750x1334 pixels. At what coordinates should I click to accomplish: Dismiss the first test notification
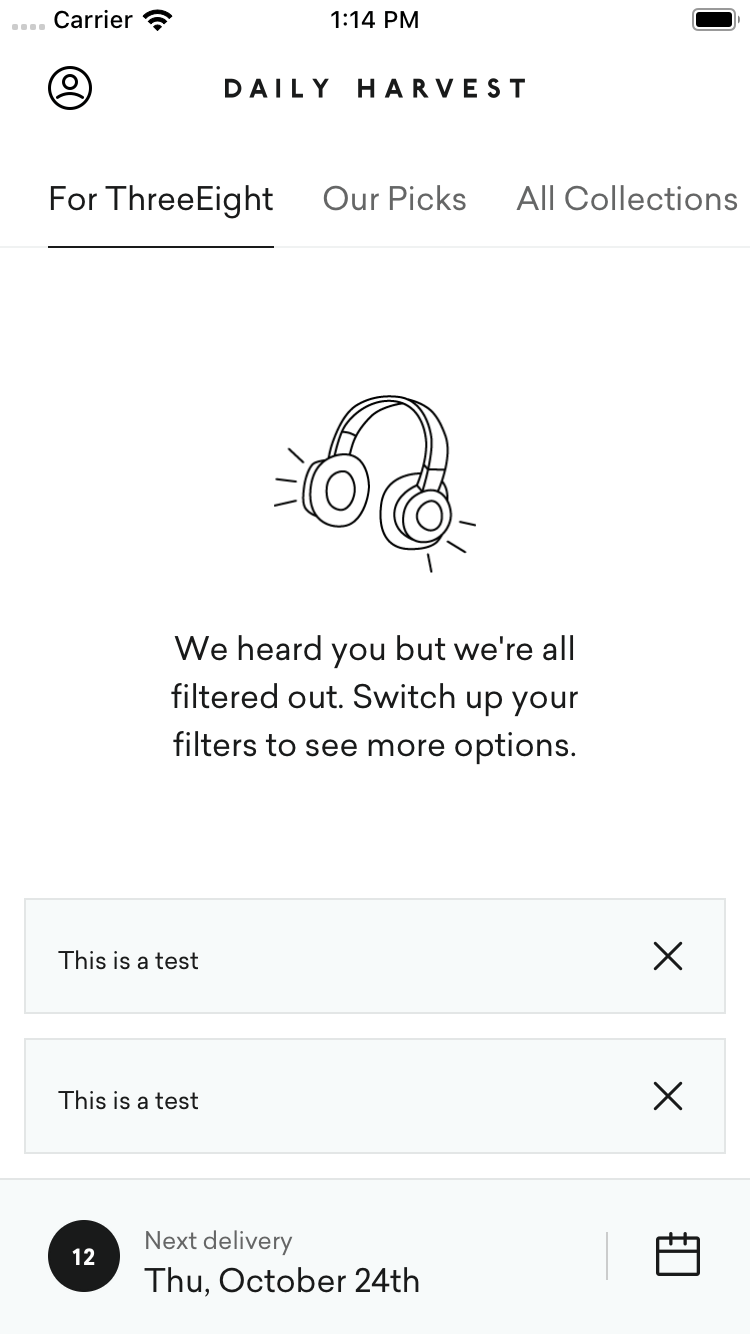[x=668, y=957]
